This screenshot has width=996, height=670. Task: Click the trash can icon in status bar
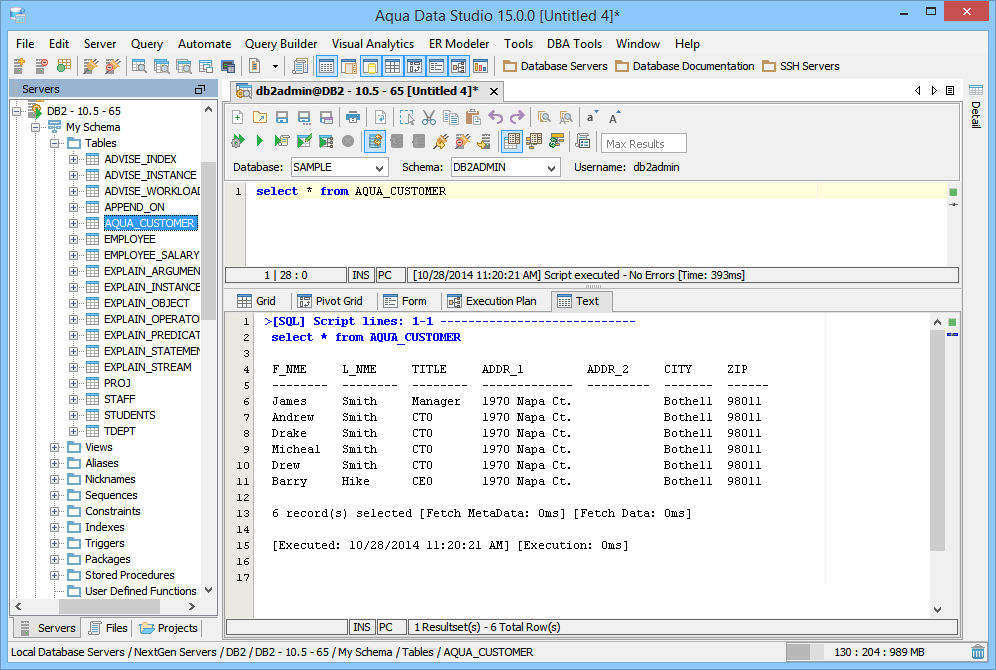(978, 652)
